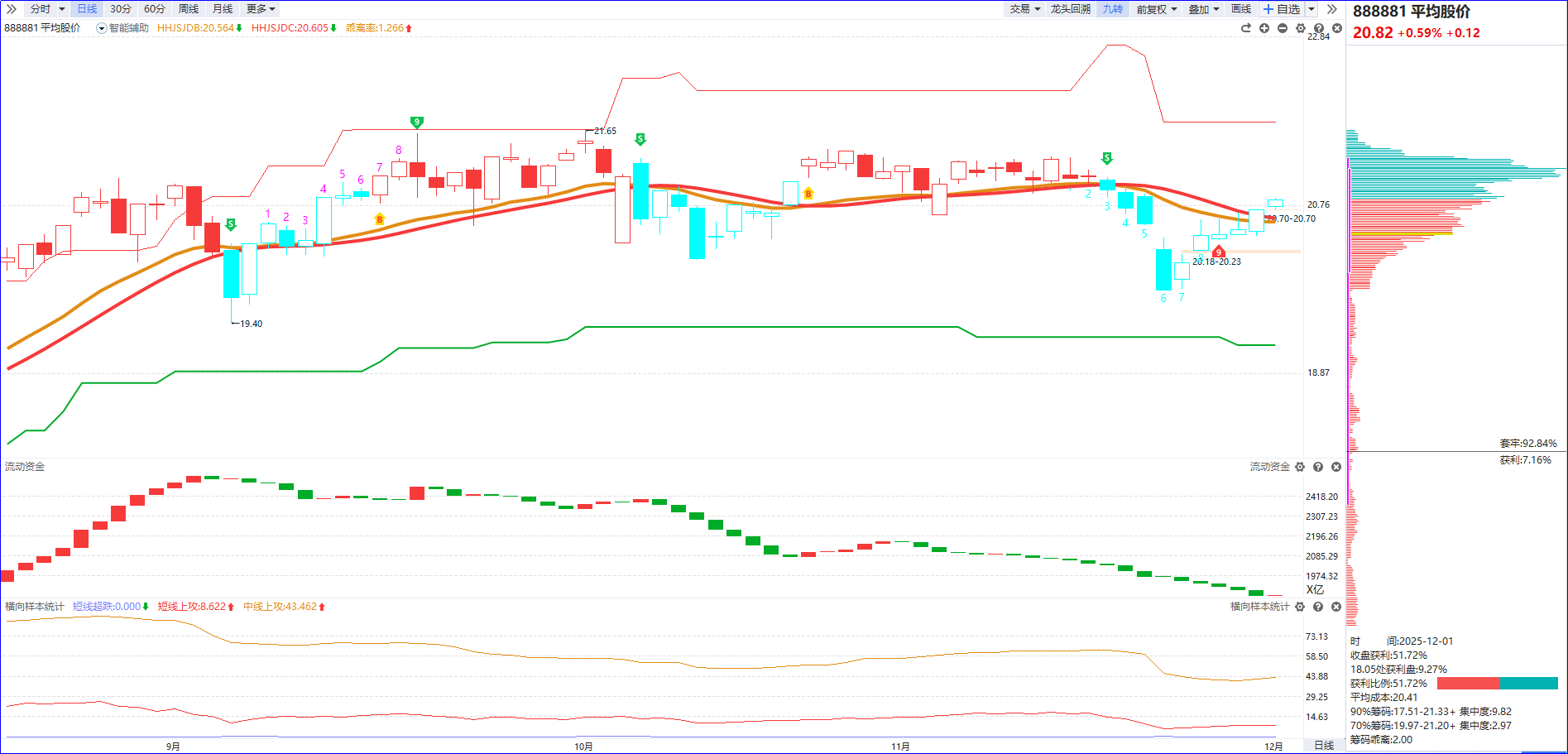This screenshot has width=1568, height=754.
Task: Click the 获利比例 red-teal ratio bar
Action: (x=1497, y=684)
